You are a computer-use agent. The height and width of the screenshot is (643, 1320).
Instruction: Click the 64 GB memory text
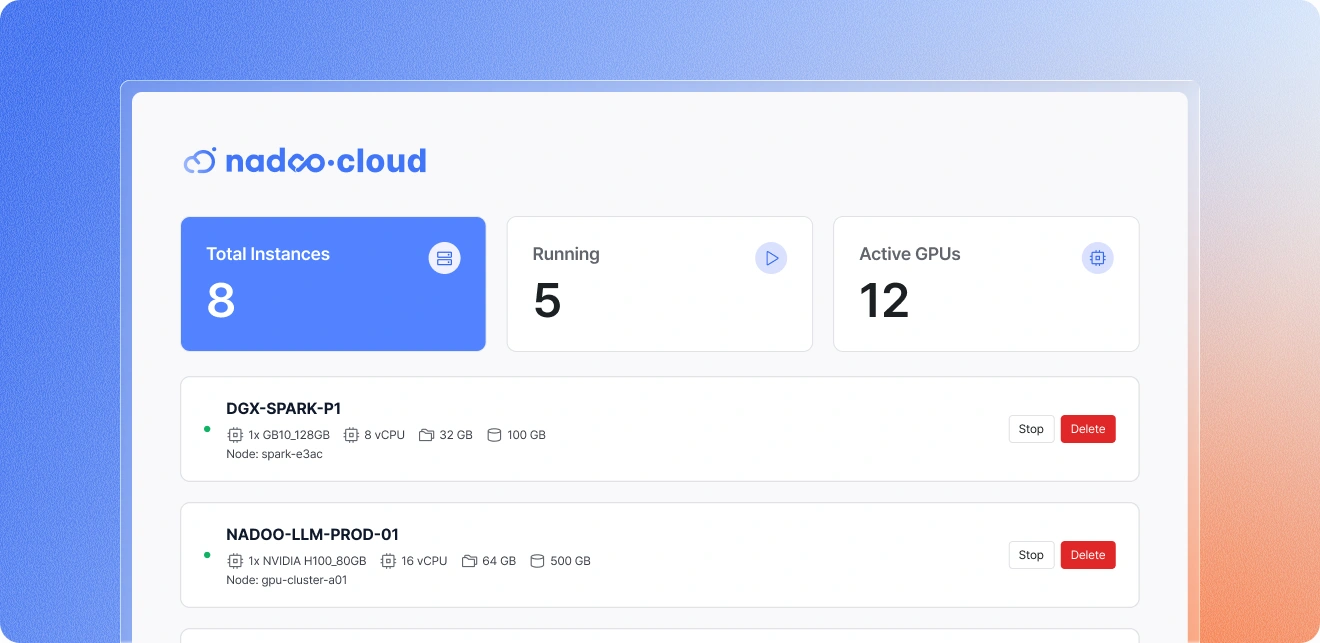coord(499,561)
